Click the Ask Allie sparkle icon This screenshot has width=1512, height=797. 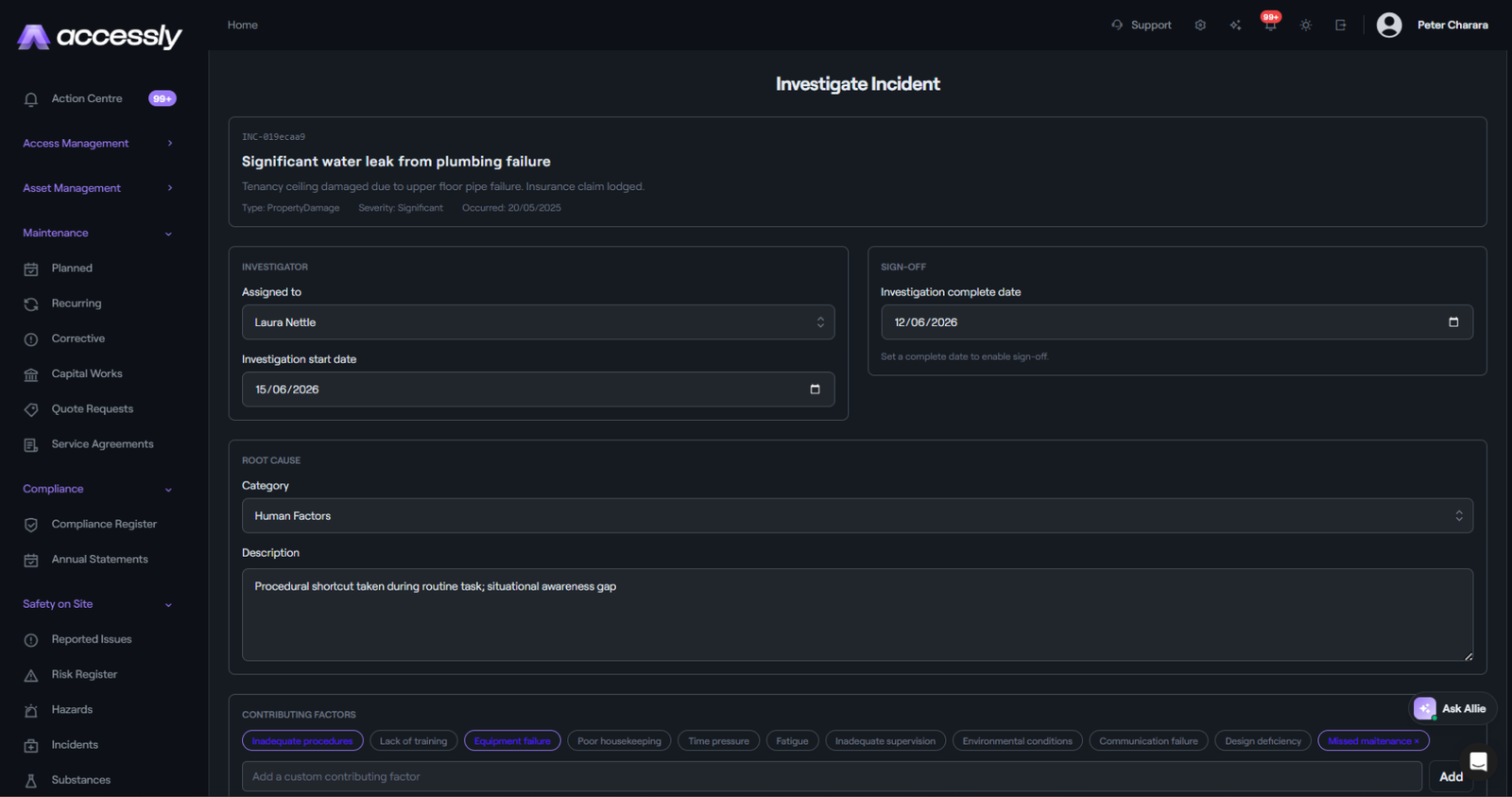[1425, 708]
